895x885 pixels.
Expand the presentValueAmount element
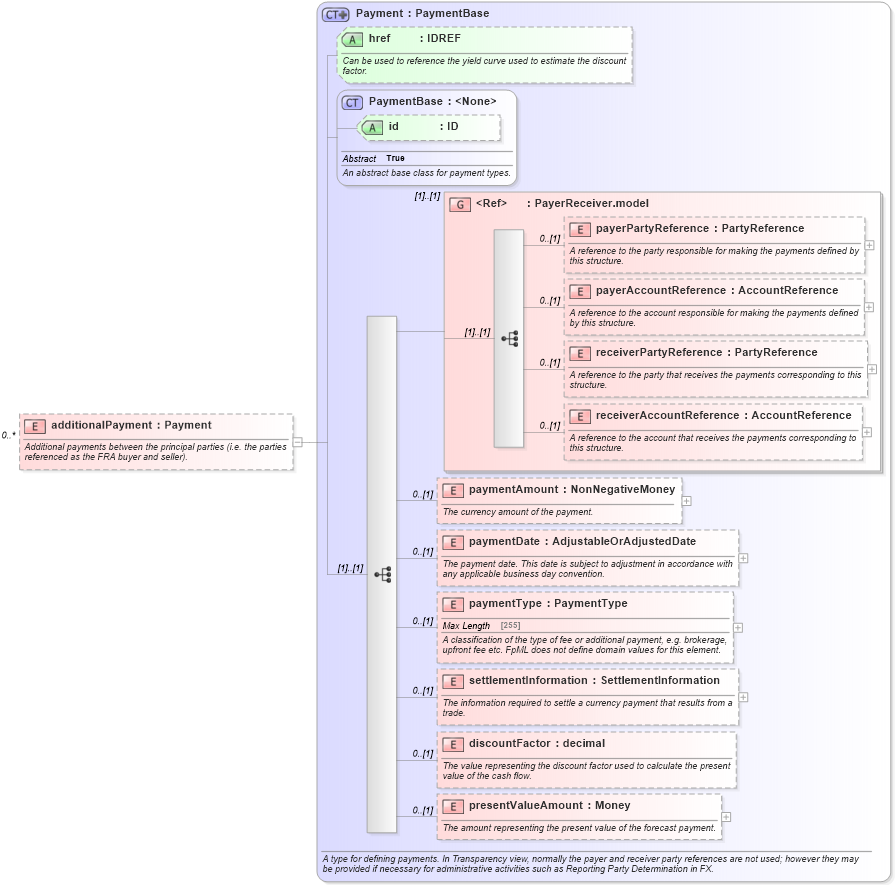pyautogui.click(x=726, y=817)
